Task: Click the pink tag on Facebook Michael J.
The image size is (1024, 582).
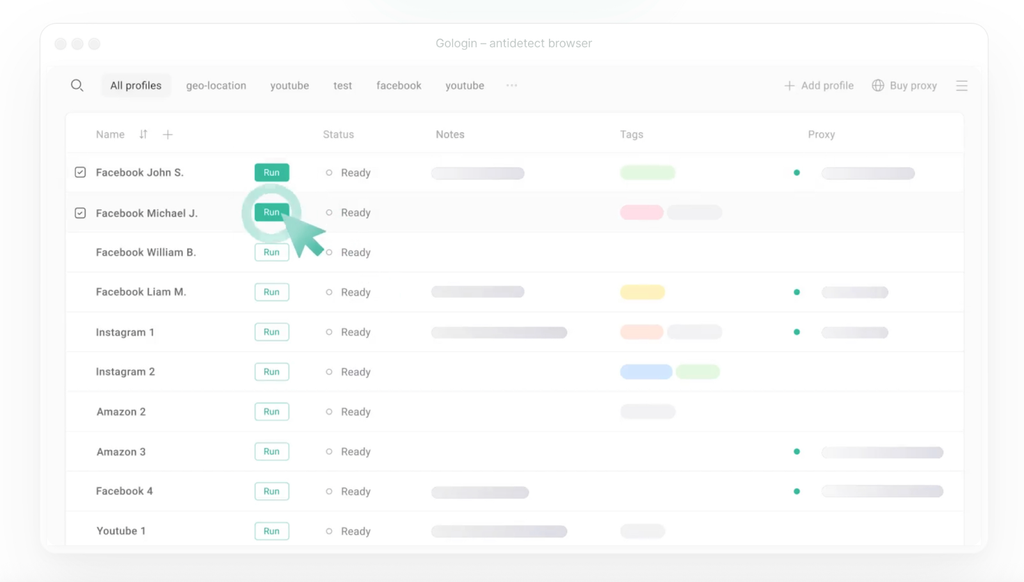Action: 642,212
